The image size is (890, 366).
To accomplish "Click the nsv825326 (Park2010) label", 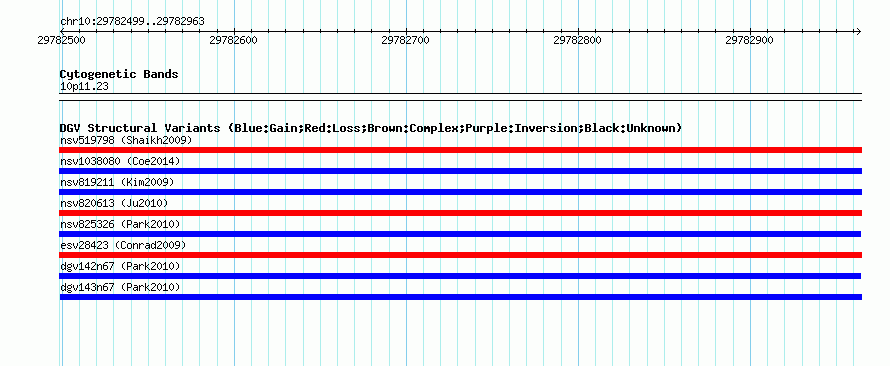I will (x=120, y=224).
